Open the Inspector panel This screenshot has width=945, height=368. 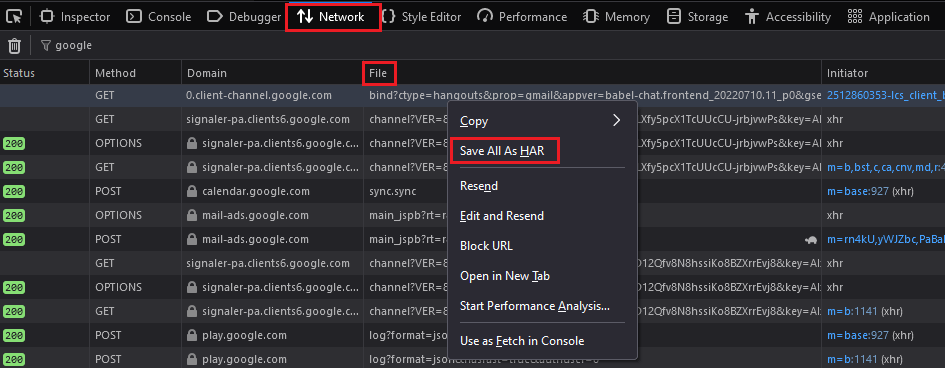coord(75,17)
